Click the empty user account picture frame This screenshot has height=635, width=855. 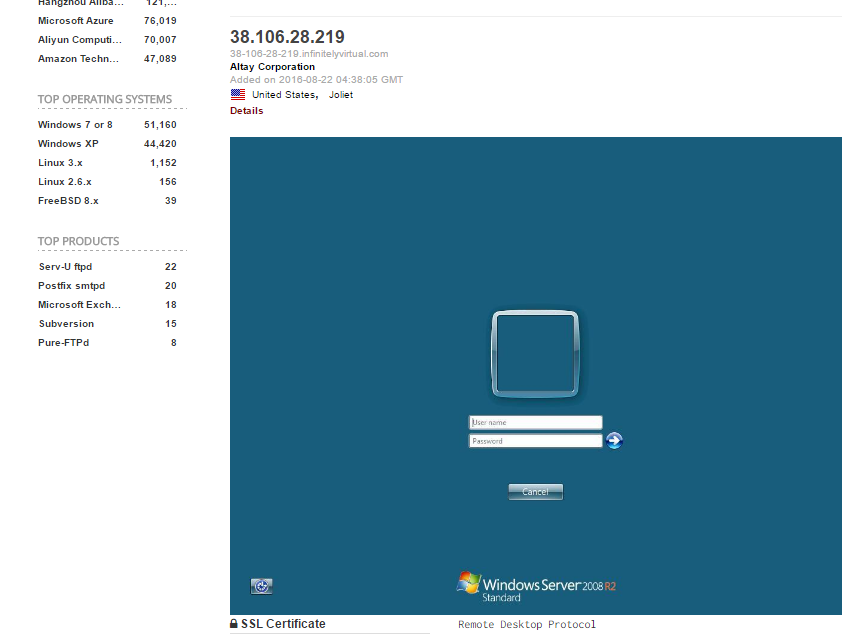[x=535, y=354]
